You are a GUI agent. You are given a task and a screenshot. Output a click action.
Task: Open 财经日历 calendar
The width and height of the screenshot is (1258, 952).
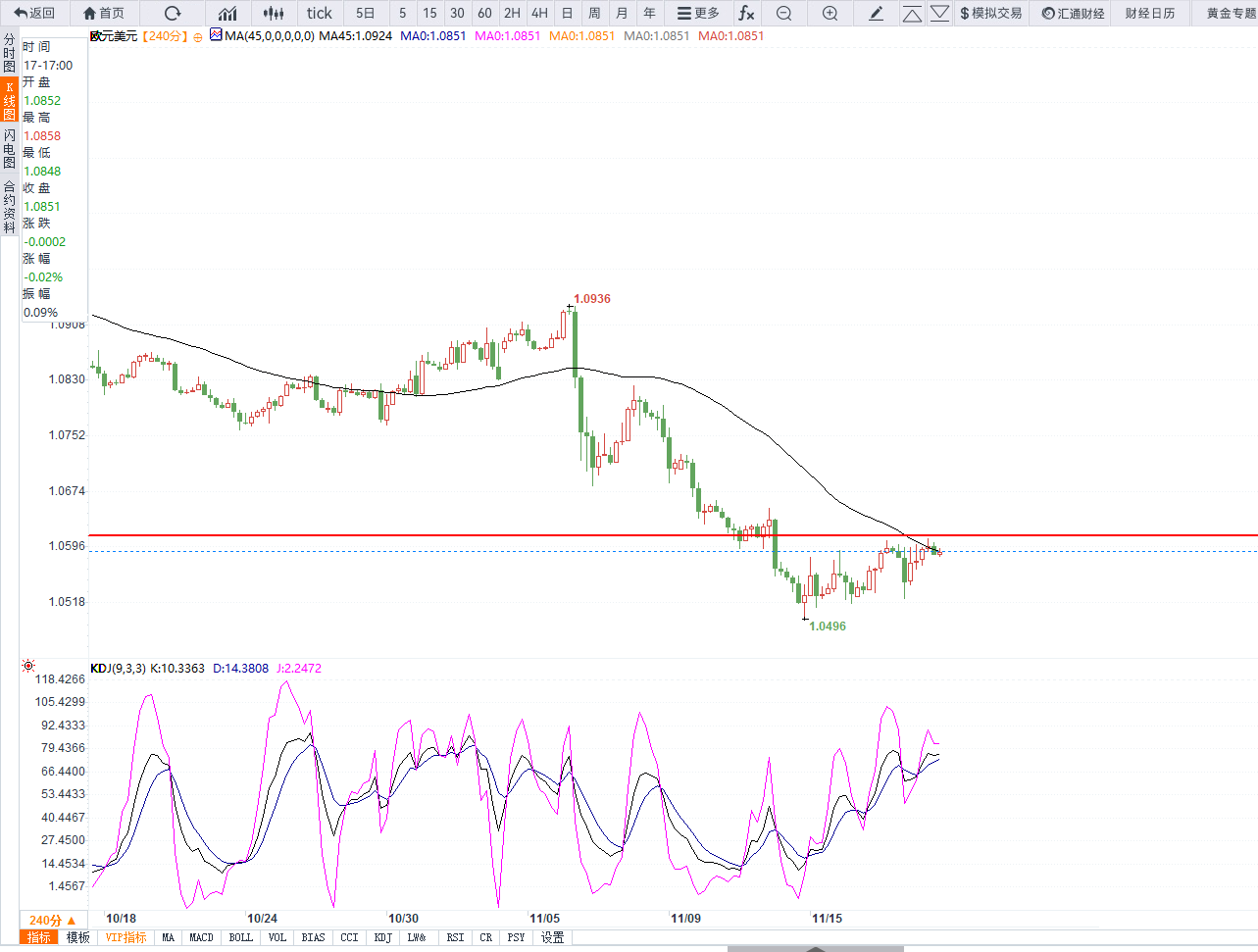tap(1149, 13)
